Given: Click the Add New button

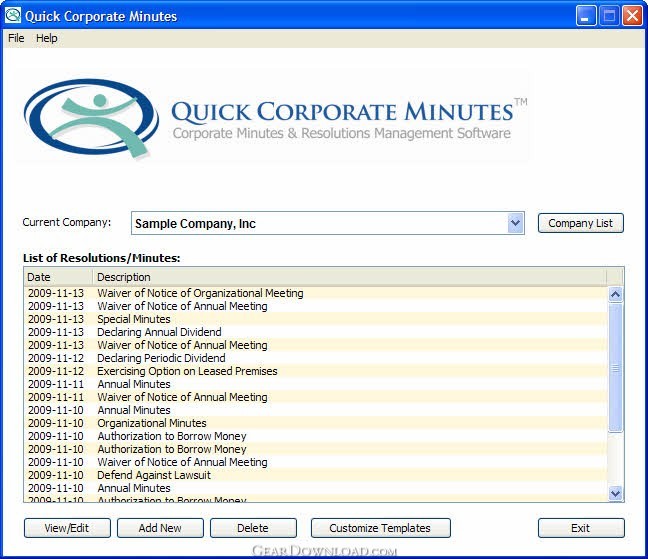Looking at the screenshot, I should point(160,528).
